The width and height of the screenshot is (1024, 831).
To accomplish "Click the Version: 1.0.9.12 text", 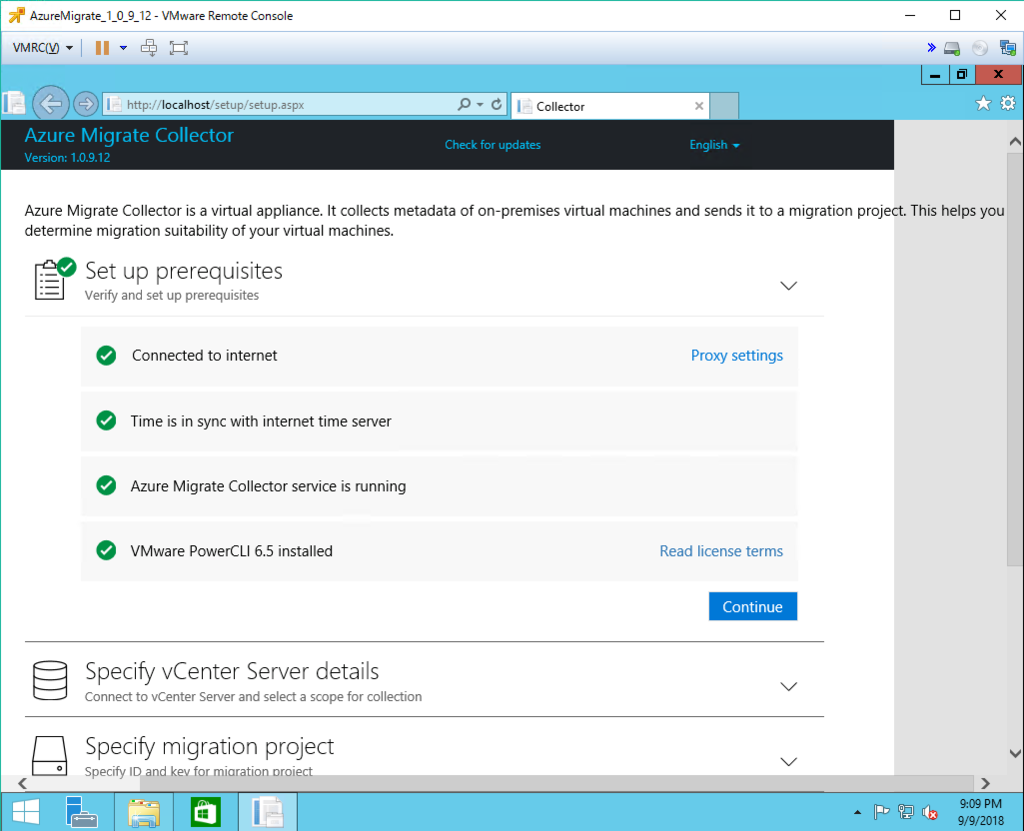I will [67, 157].
